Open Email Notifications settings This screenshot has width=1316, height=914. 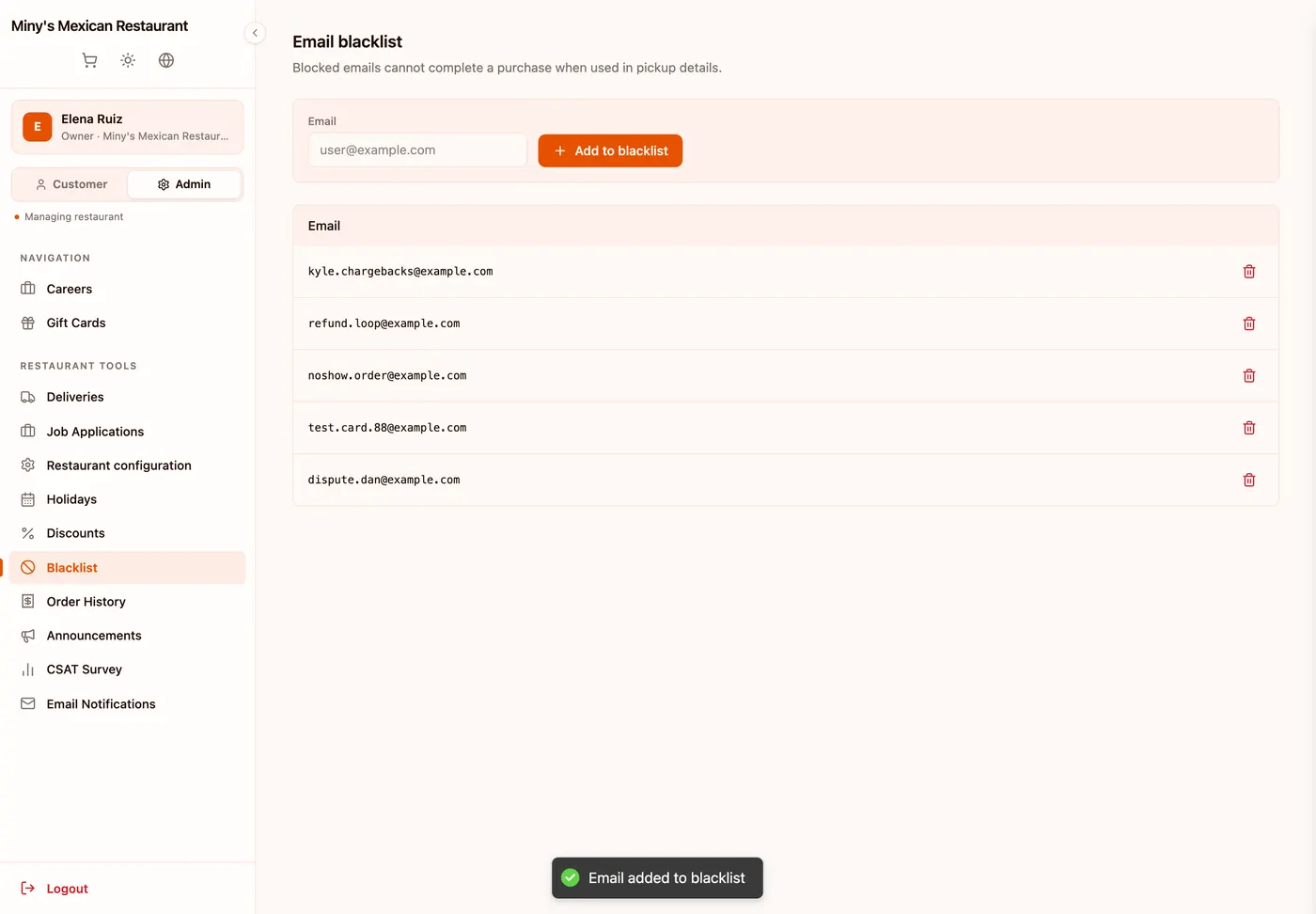click(127, 704)
